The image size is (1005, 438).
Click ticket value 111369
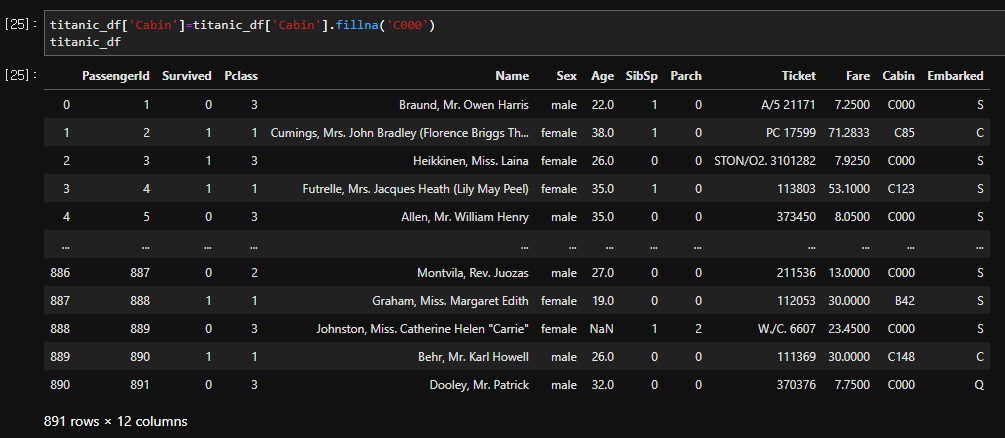[x=797, y=357]
